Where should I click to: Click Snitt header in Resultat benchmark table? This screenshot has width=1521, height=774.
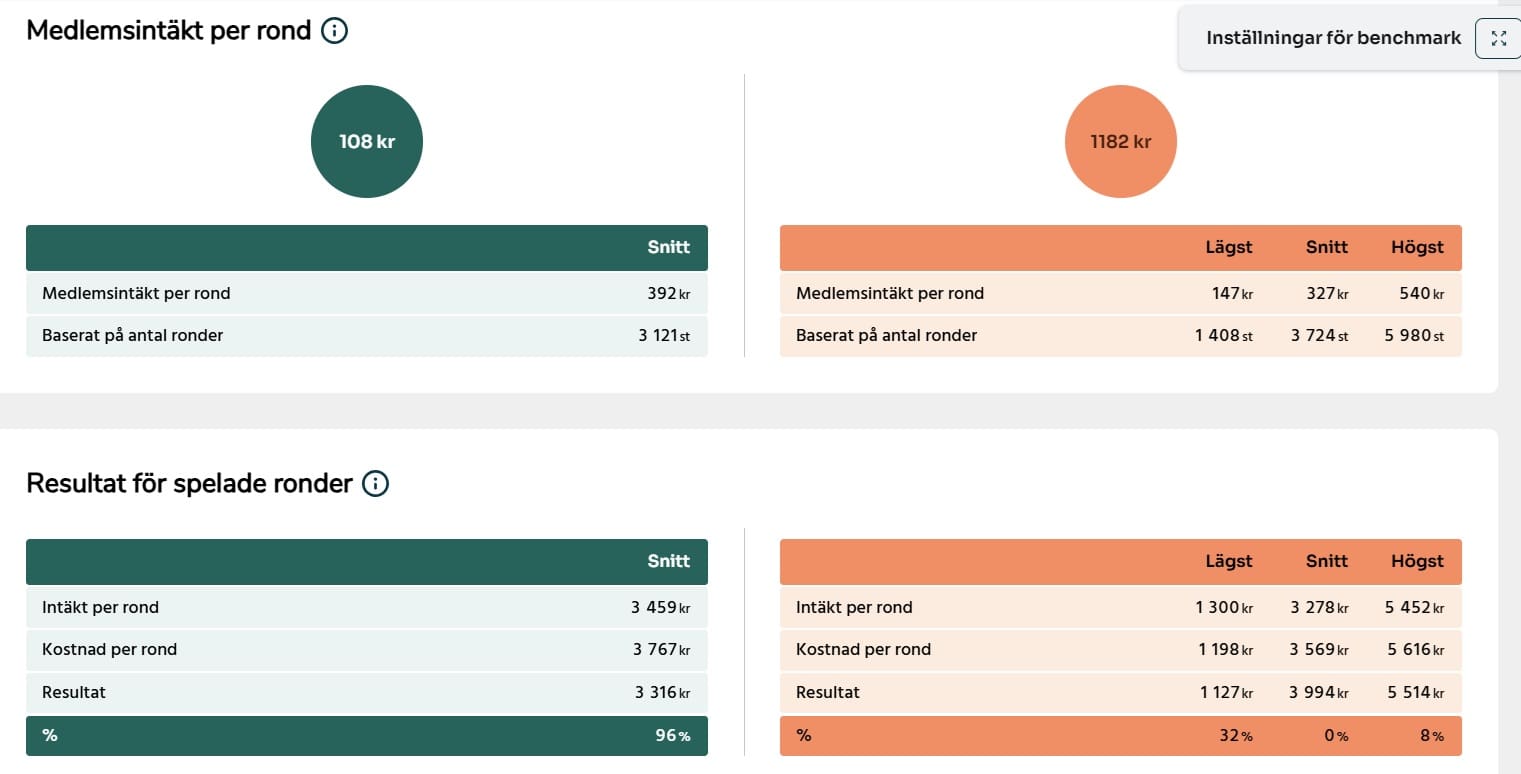1326,561
